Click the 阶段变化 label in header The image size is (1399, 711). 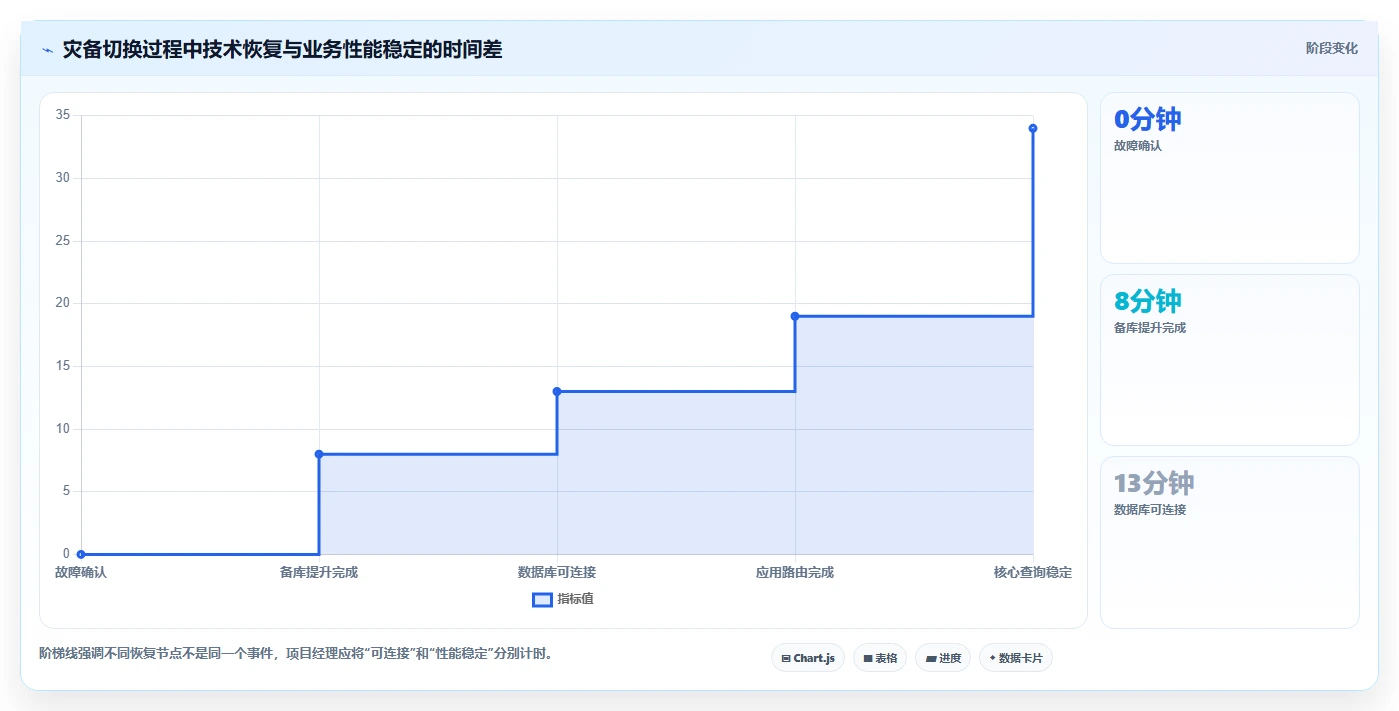click(1332, 48)
